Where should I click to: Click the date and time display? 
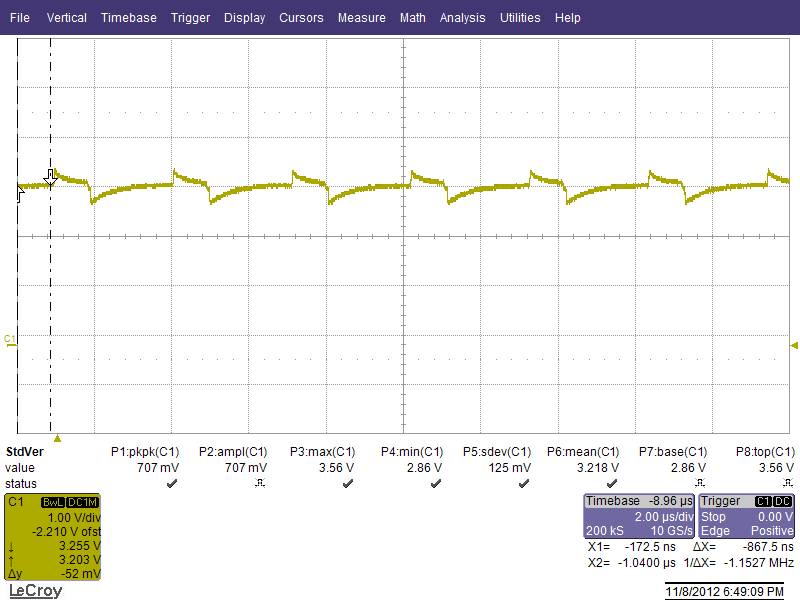point(727,591)
